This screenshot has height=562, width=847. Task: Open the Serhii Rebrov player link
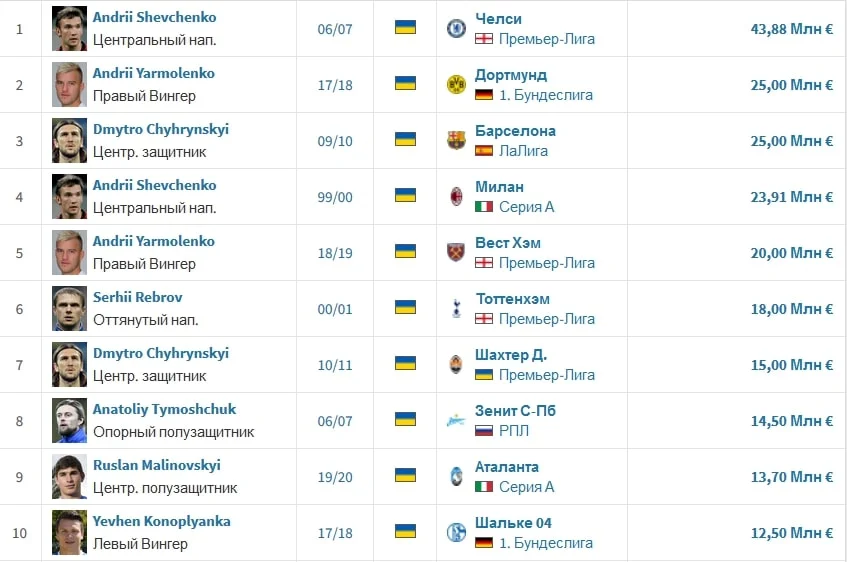tap(137, 297)
